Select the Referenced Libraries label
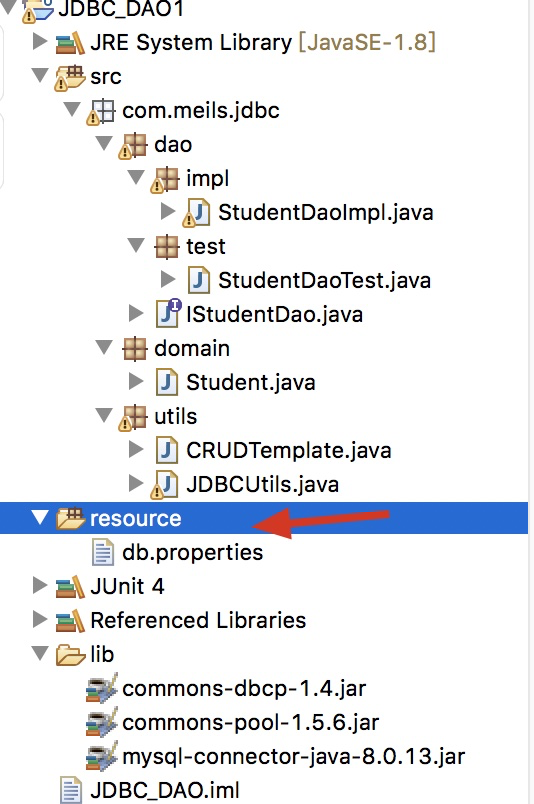534x804 pixels. click(x=198, y=621)
